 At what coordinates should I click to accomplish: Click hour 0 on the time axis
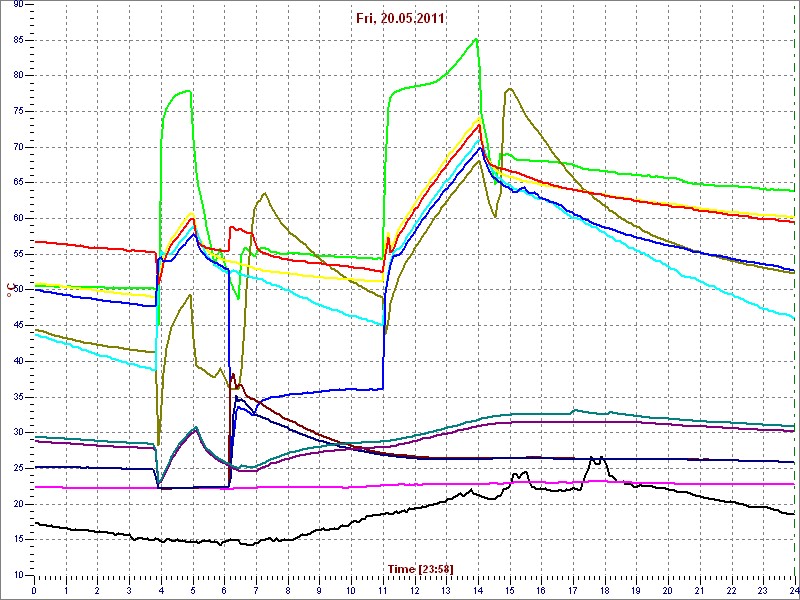[34, 588]
